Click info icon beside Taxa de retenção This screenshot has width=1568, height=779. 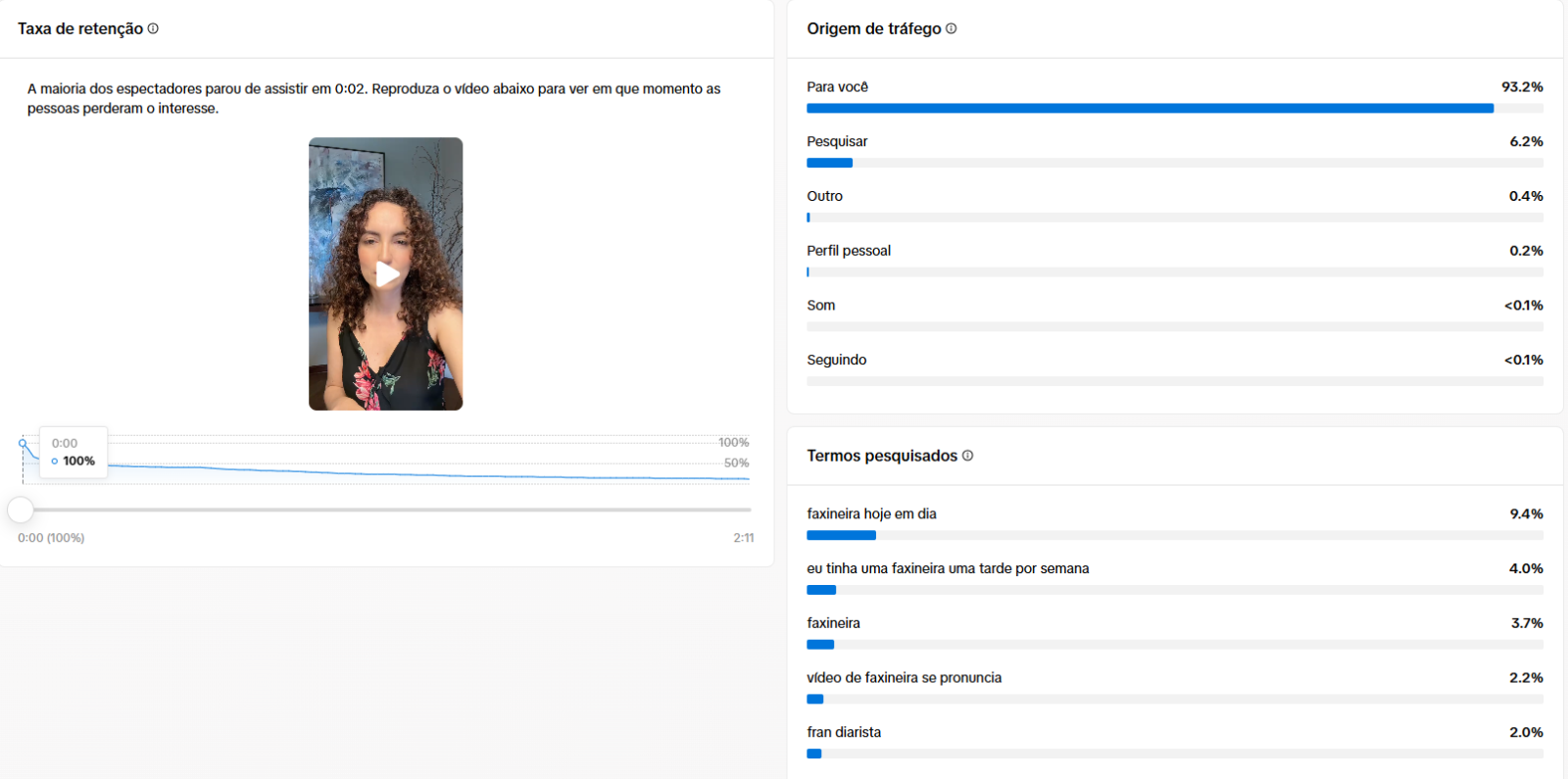click(x=153, y=28)
